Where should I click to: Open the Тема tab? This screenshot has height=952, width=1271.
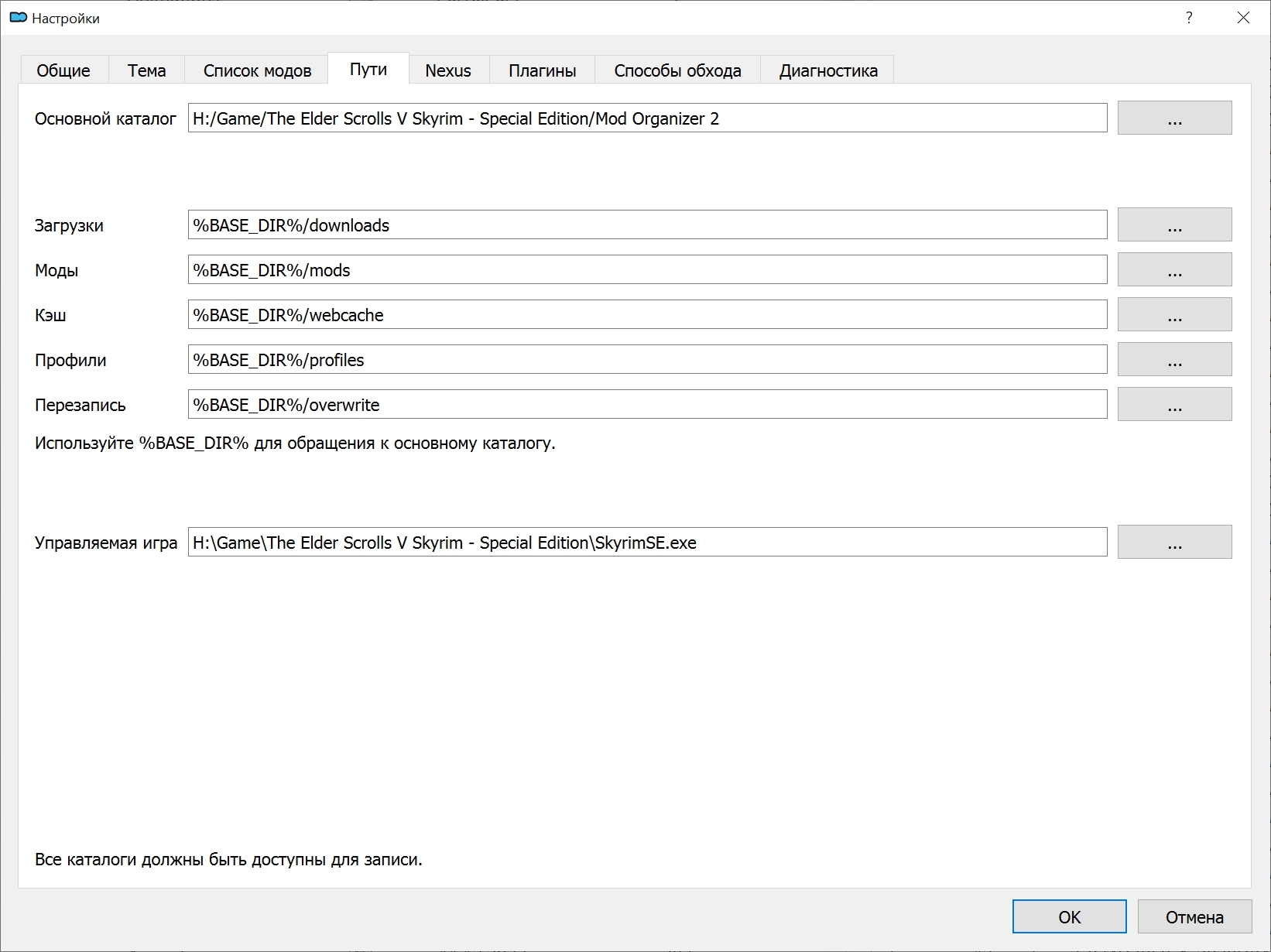coord(146,70)
